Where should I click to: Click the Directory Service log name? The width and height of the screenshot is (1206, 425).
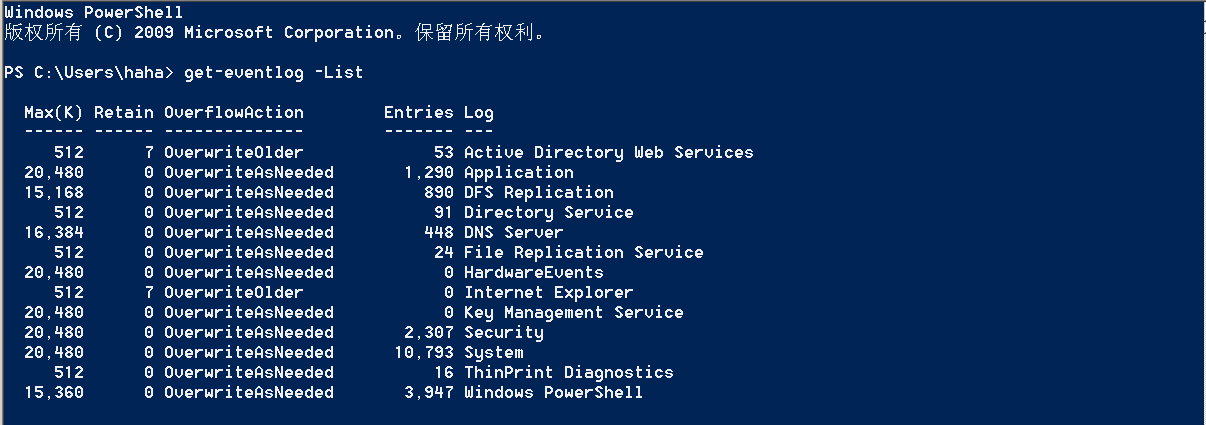pyautogui.click(x=548, y=213)
